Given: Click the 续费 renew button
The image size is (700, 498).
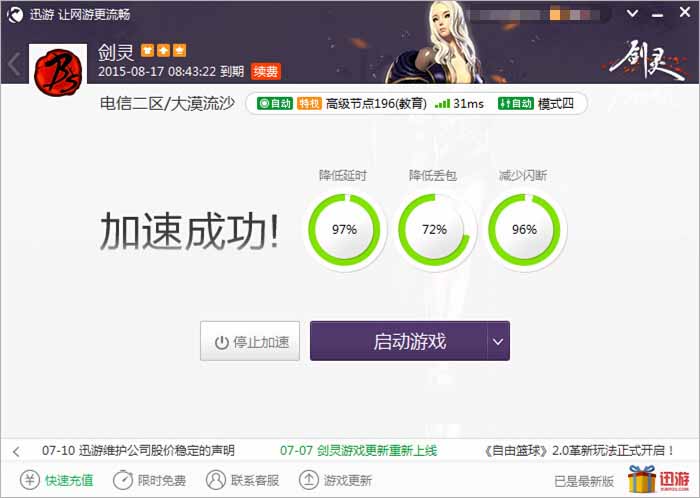Looking at the screenshot, I should [x=266, y=71].
